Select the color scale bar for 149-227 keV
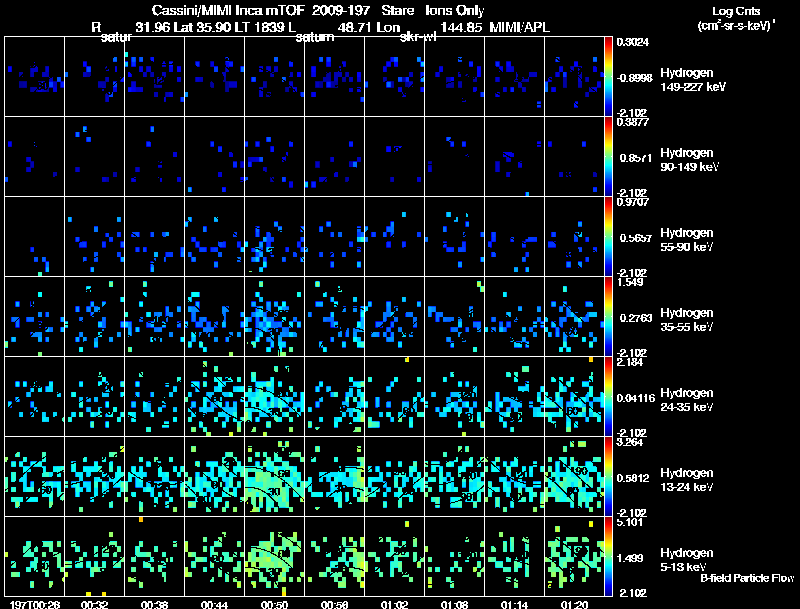Image resolution: width=800 pixels, height=609 pixels. tap(608, 76)
